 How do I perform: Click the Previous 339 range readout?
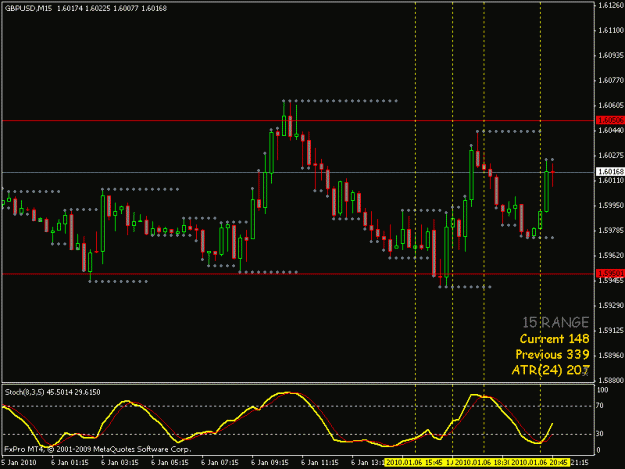pos(552,354)
